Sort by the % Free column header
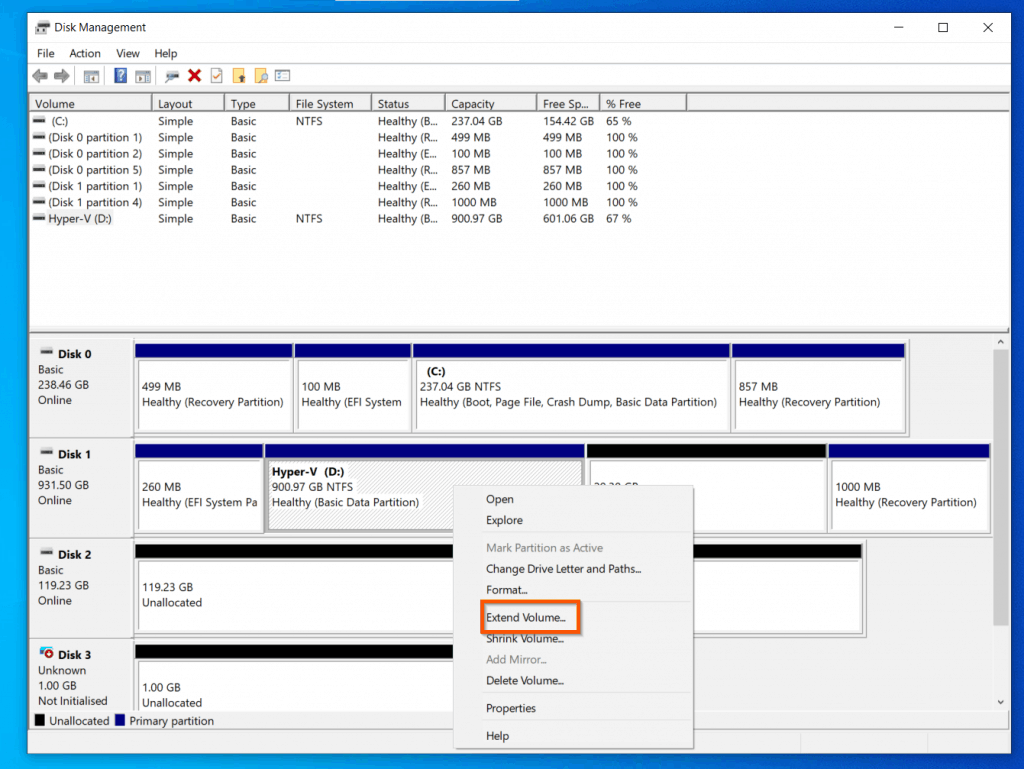The height and width of the screenshot is (769, 1024). [x=643, y=103]
